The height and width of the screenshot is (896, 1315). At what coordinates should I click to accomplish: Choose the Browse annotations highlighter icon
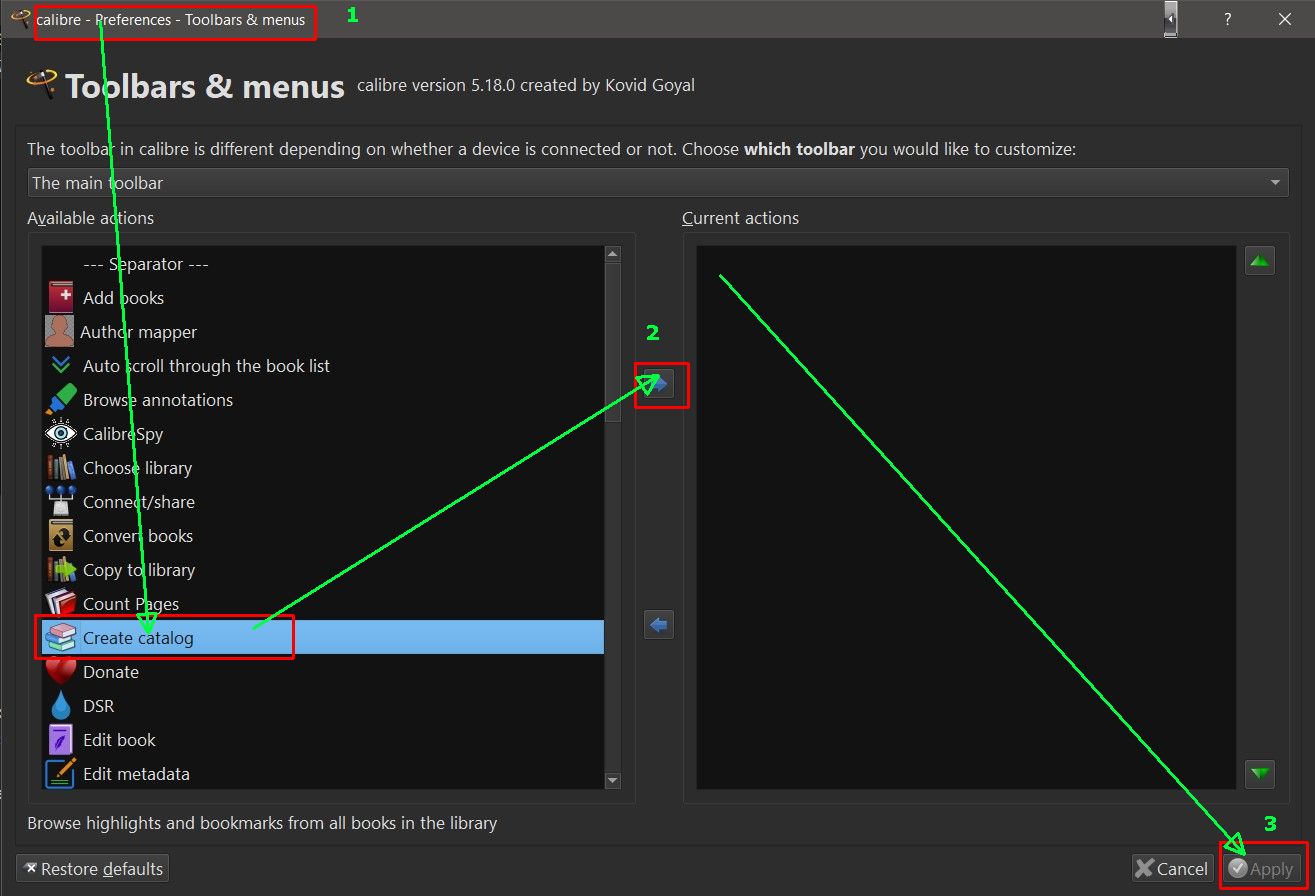tap(61, 400)
